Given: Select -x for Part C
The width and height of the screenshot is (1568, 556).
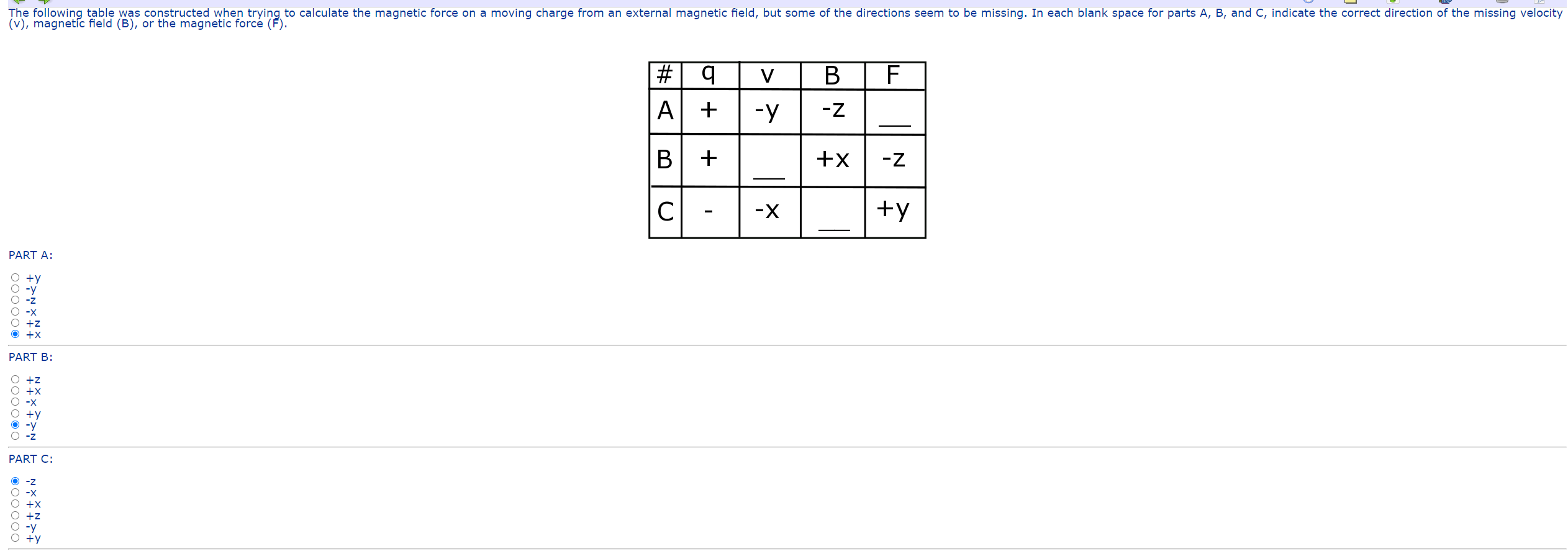Looking at the screenshot, I should [14, 491].
